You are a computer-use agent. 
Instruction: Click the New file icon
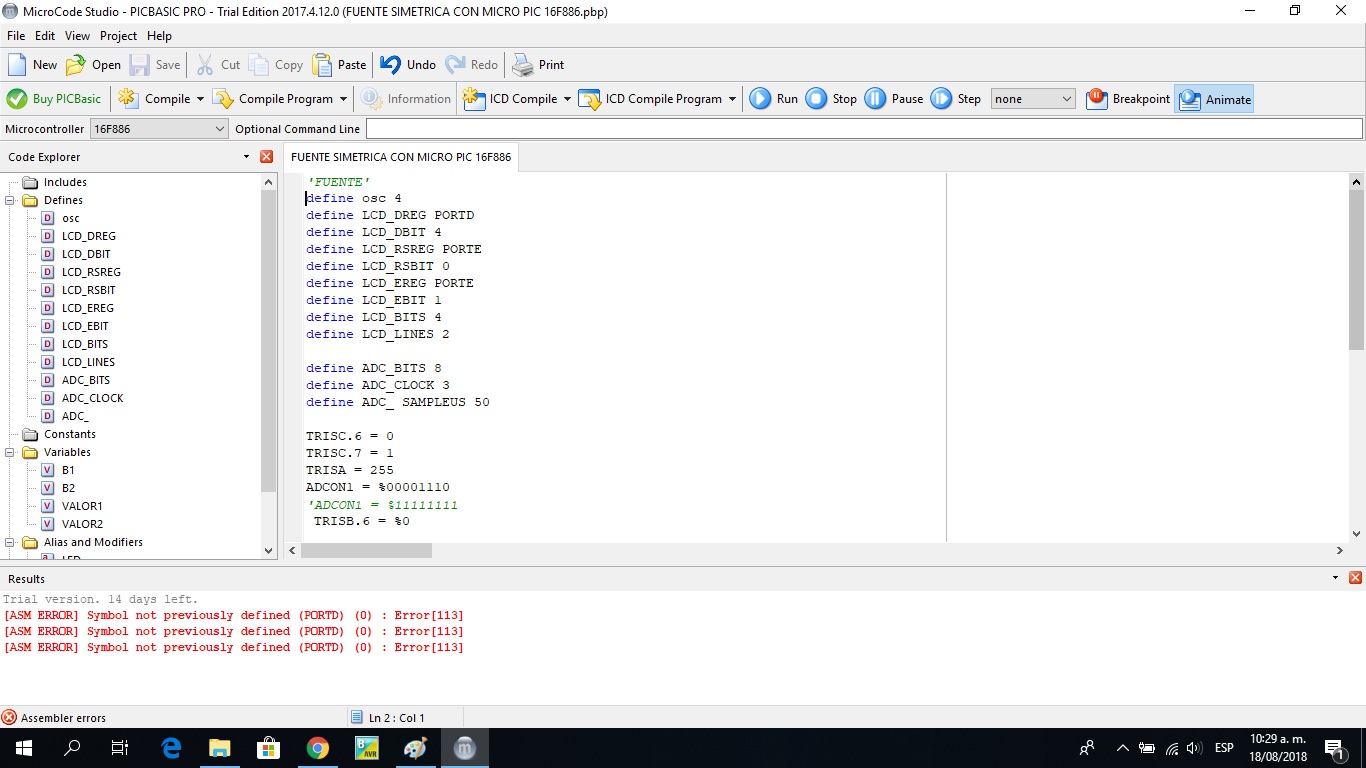pos(17,65)
